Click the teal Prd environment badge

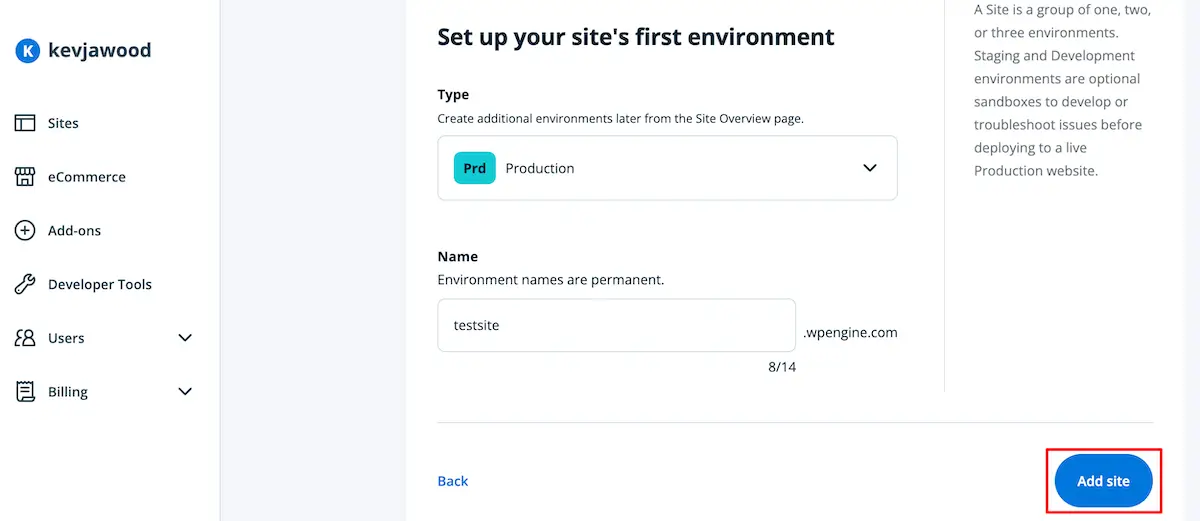475,169
